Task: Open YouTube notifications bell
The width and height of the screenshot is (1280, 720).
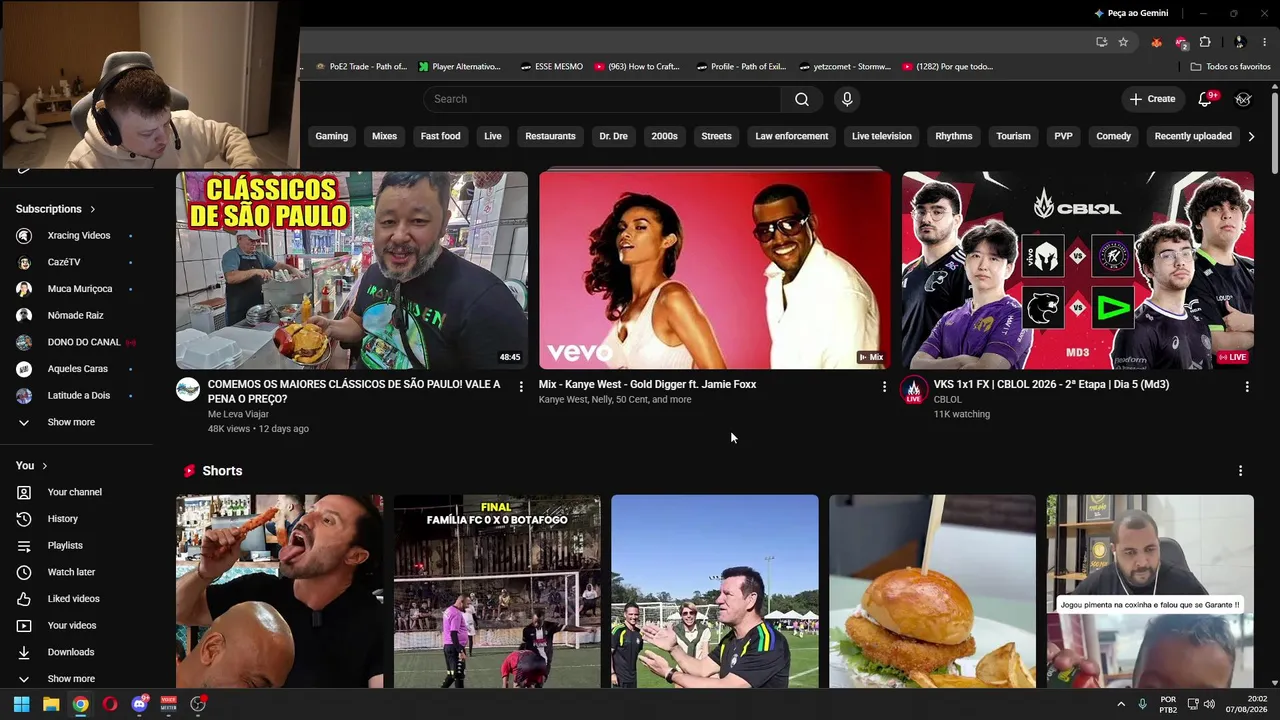Action: [x=1205, y=99]
